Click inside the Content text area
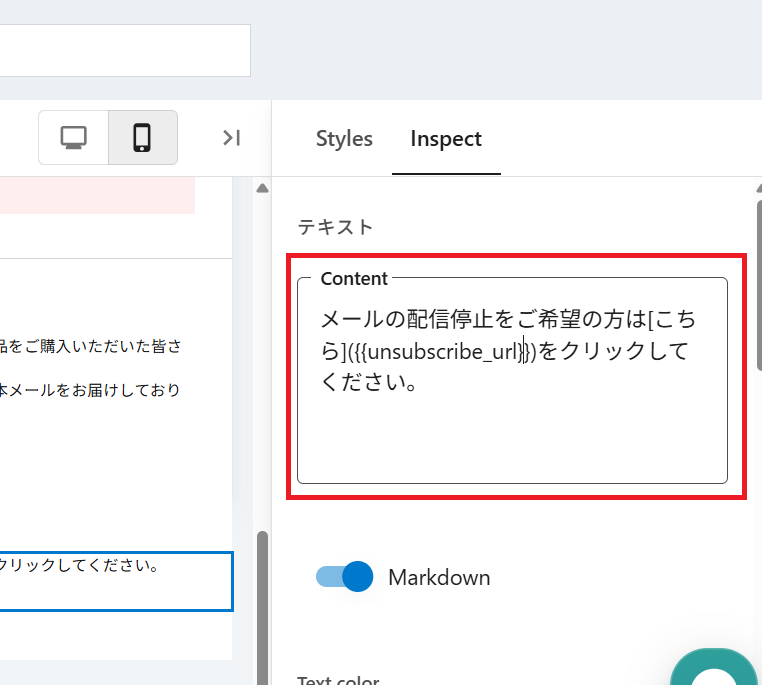Screen dimensions: 762x685 pos(512,381)
